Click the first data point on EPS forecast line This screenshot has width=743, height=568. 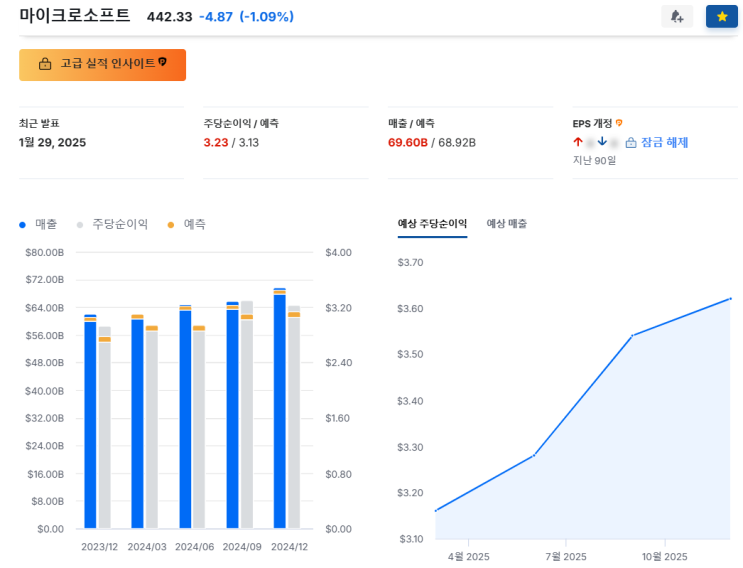tap(435, 511)
